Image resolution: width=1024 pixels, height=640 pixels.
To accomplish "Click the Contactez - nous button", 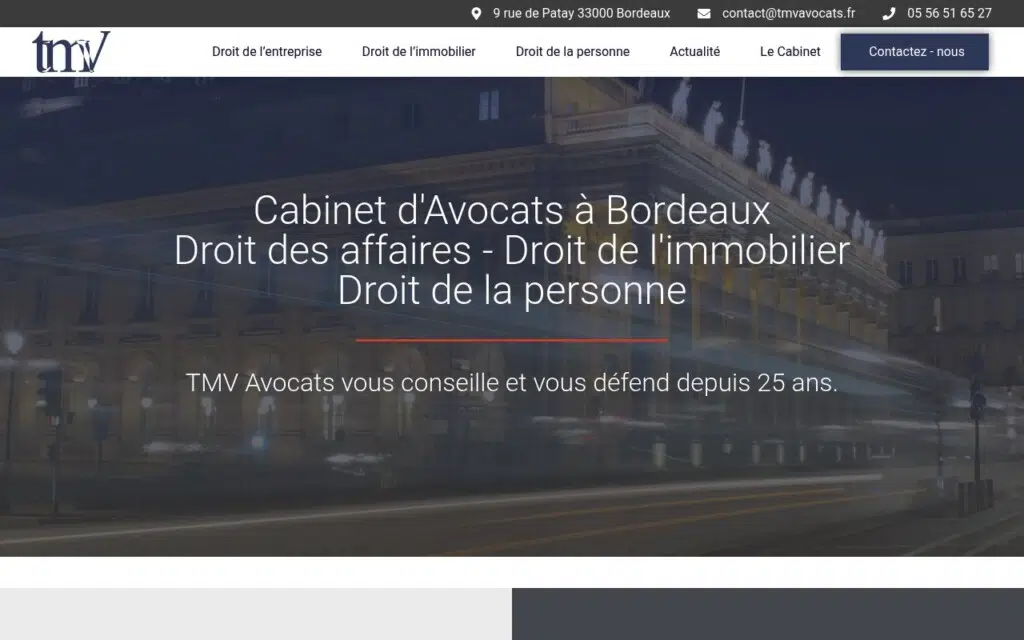I will (x=914, y=52).
